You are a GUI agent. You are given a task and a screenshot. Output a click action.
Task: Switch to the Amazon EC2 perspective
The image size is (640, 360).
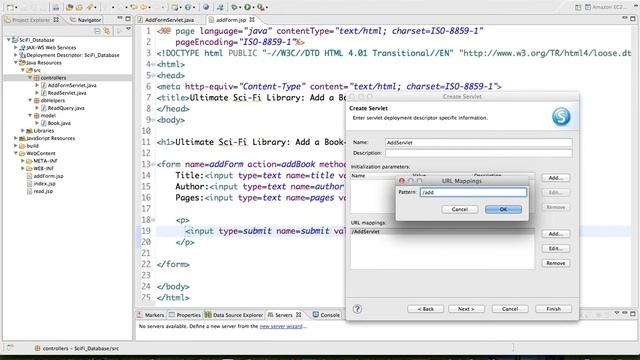(x=606, y=7)
